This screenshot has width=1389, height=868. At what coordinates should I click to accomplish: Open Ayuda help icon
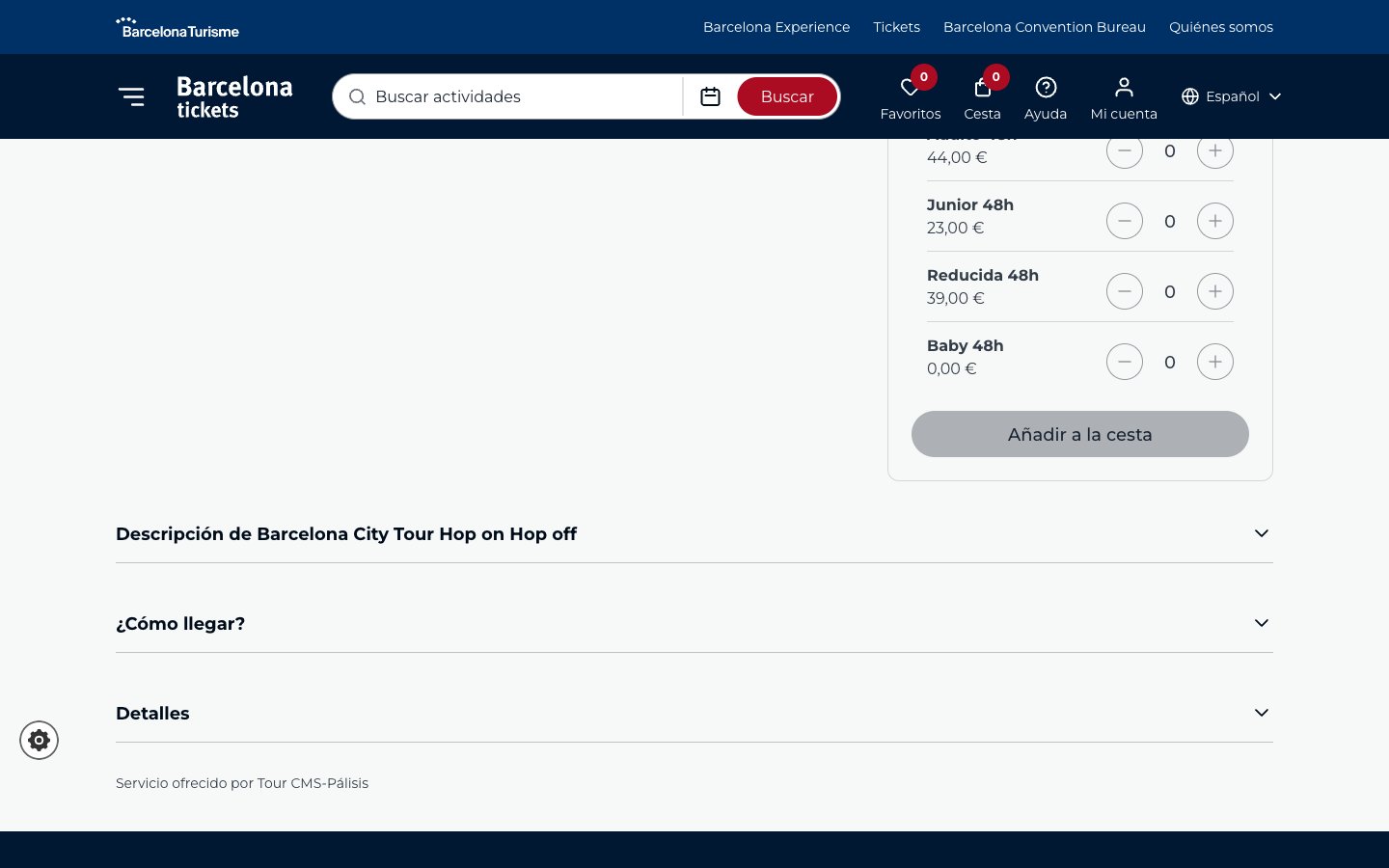(x=1046, y=89)
